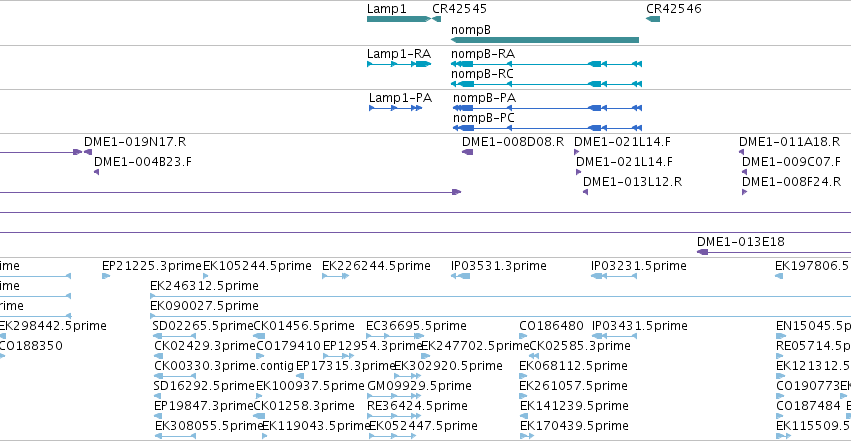The height and width of the screenshot is (441, 851).
Task: Select the nompB-RA transcript glyph
Action: (x=547, y=64)
